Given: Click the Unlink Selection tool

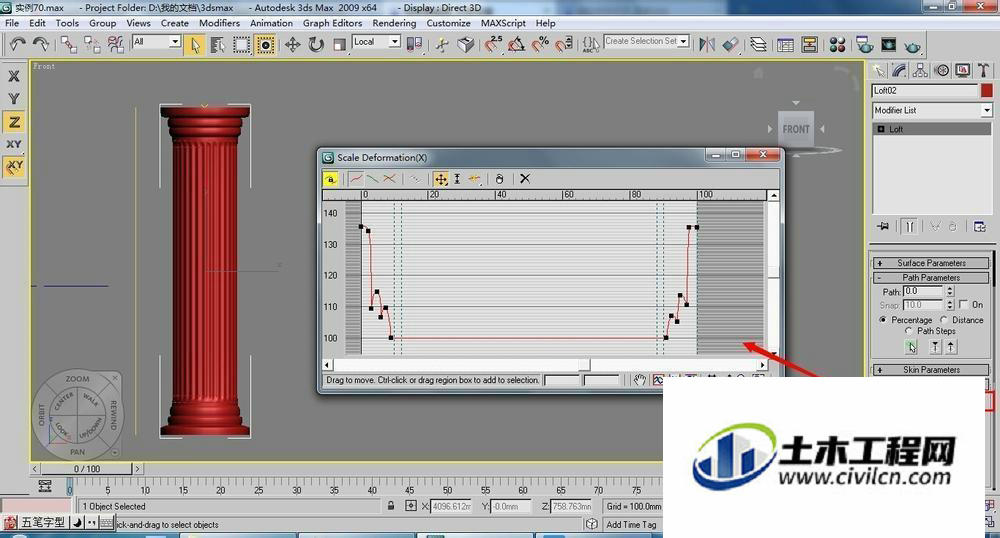Looking at the screenshot, I should [x=92, y=44].
